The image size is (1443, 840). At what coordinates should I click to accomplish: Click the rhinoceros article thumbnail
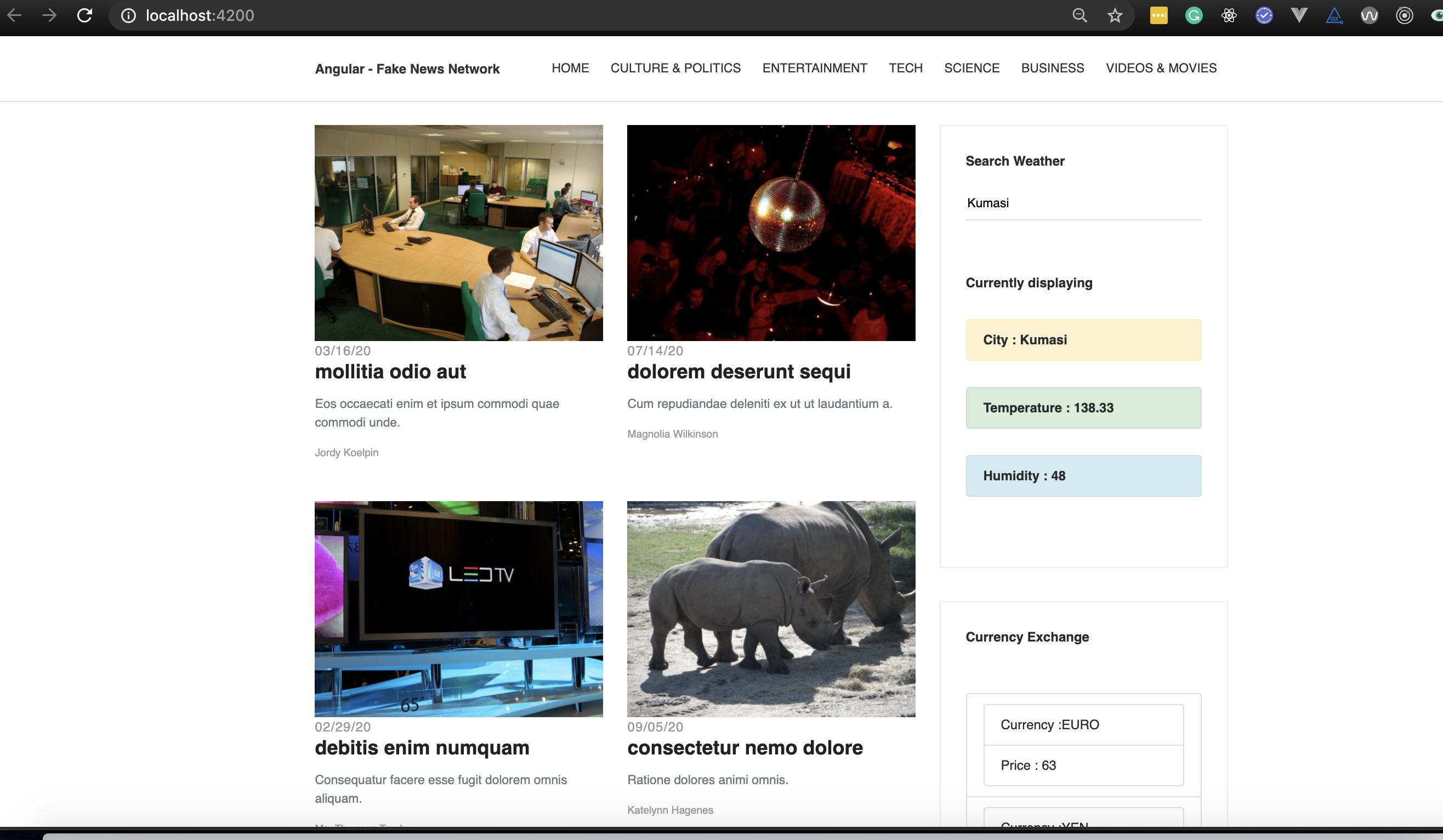coord(771,609)
